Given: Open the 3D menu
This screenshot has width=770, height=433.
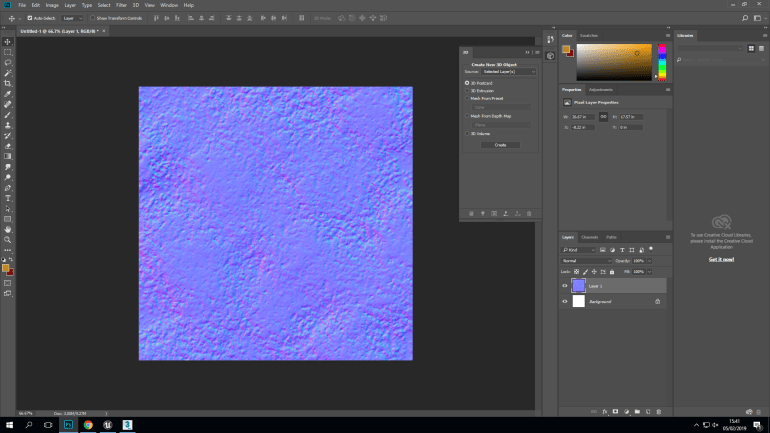Looking at the screenshot, I should tap(136, 5).
